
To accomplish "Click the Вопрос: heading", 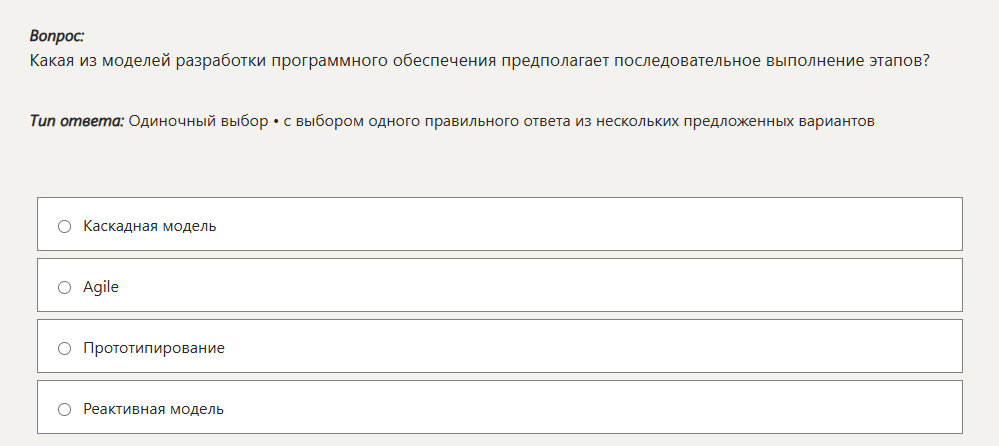I will coord(57,36).
